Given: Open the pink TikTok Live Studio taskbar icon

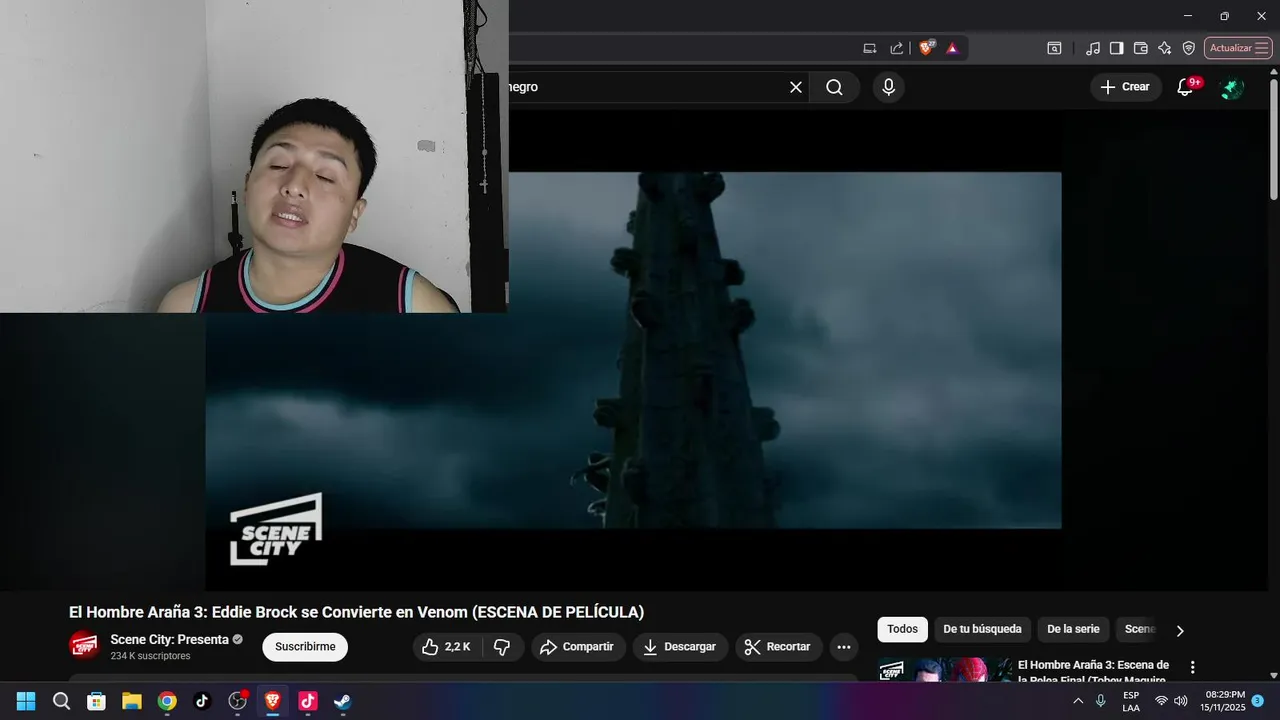Looking at the screenshot, I should [307, 701].
